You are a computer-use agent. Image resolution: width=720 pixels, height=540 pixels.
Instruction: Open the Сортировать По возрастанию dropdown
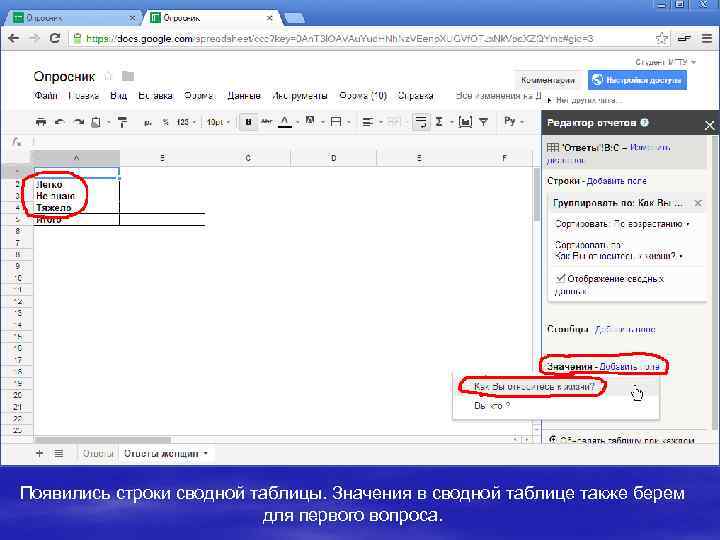coord(622,224)
